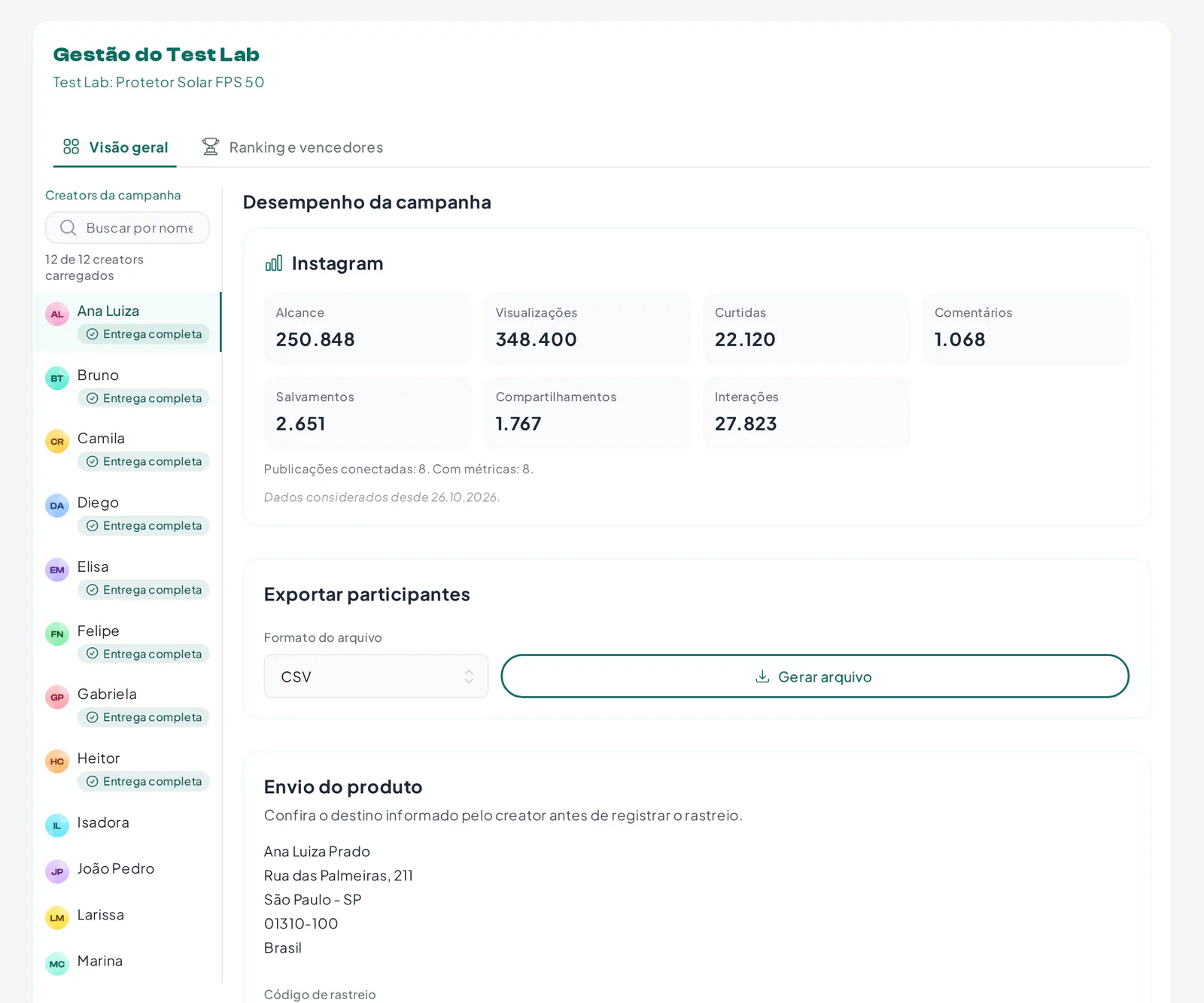Click the GP avatar for Gabriela
This screenshot has height=1003, width=1204.
(57, 697)
